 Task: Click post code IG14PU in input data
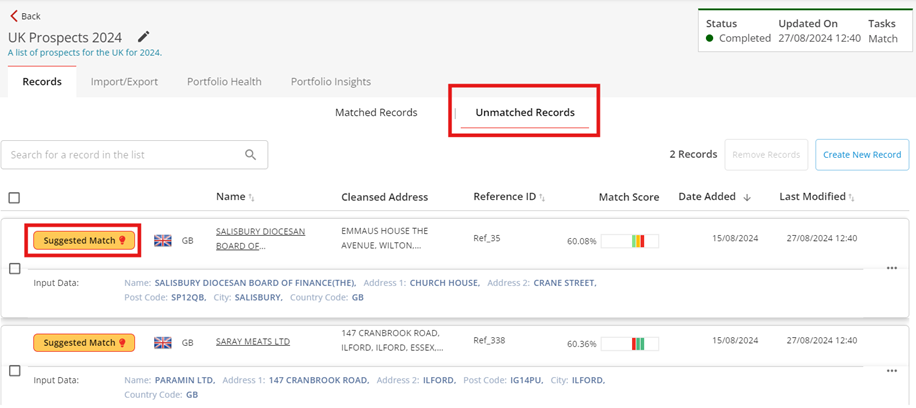[x=526, y=381]
